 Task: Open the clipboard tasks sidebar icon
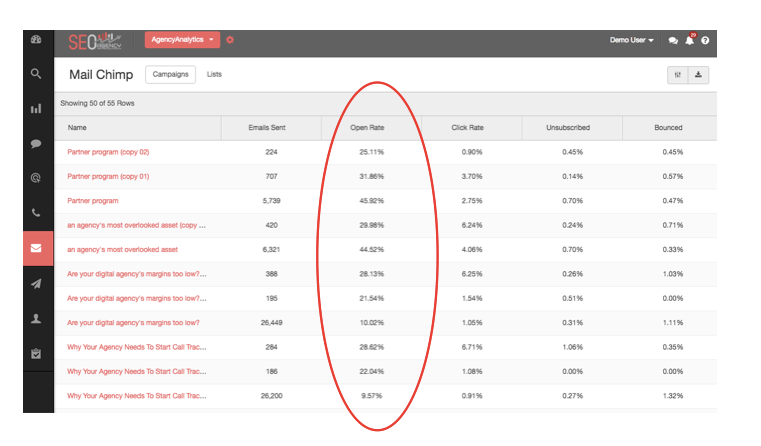36,354
